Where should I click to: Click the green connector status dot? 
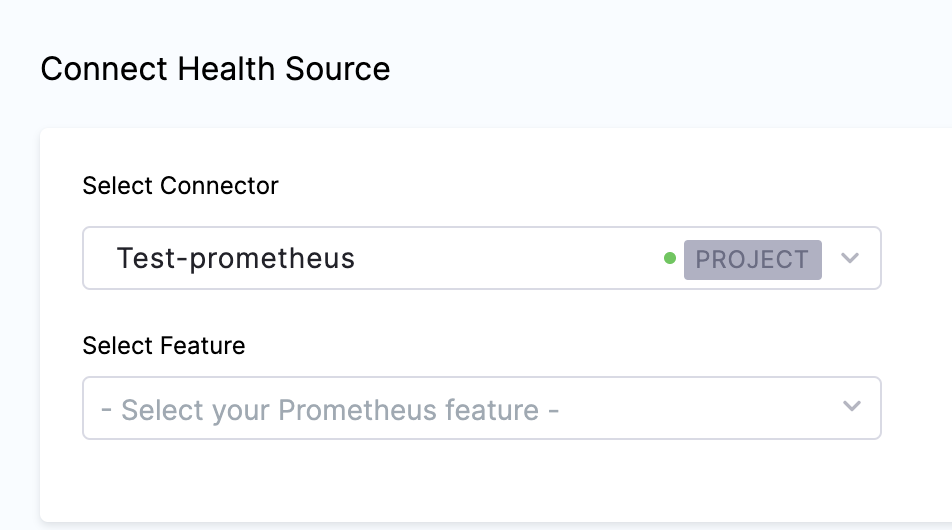coord(670,259)
